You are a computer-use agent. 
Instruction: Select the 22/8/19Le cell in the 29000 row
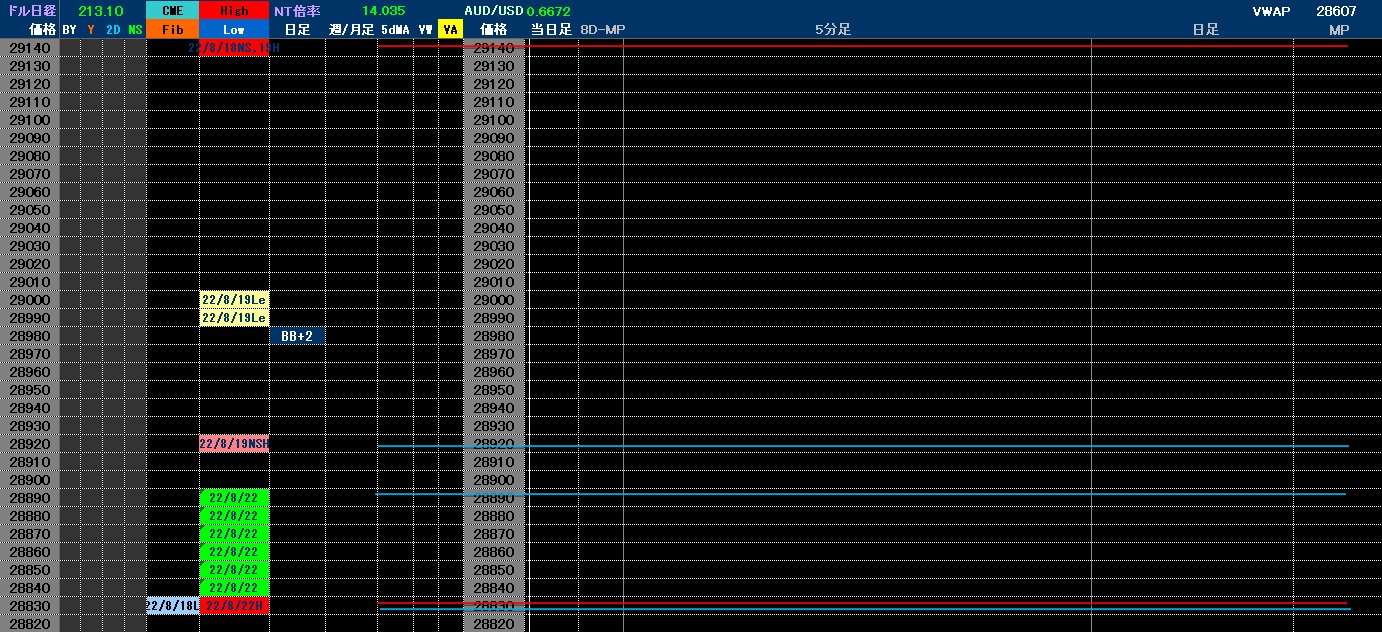[234, 300]
